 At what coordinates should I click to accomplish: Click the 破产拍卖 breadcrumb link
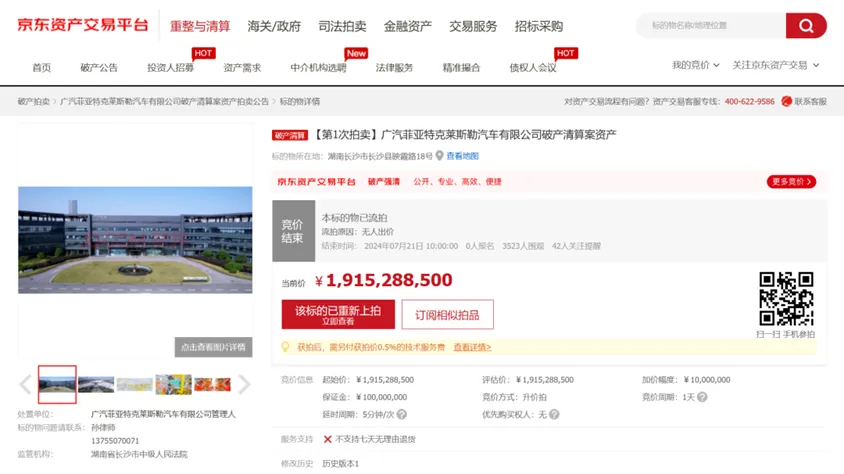pos(33,101)
